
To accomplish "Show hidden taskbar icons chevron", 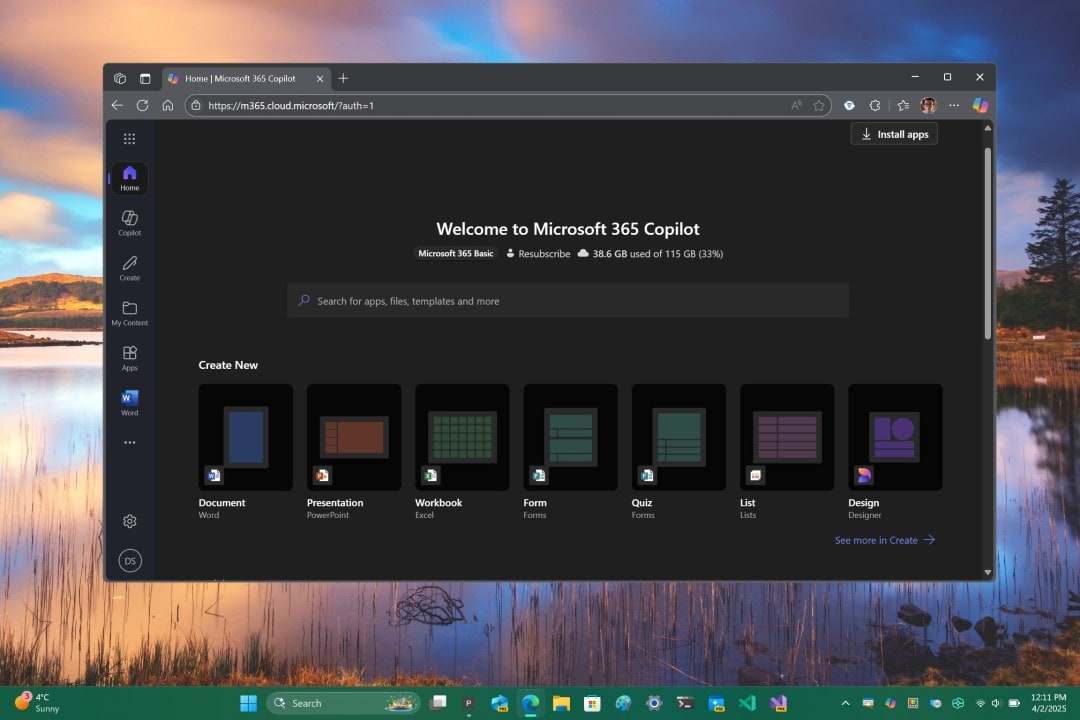I will [845, 703].
